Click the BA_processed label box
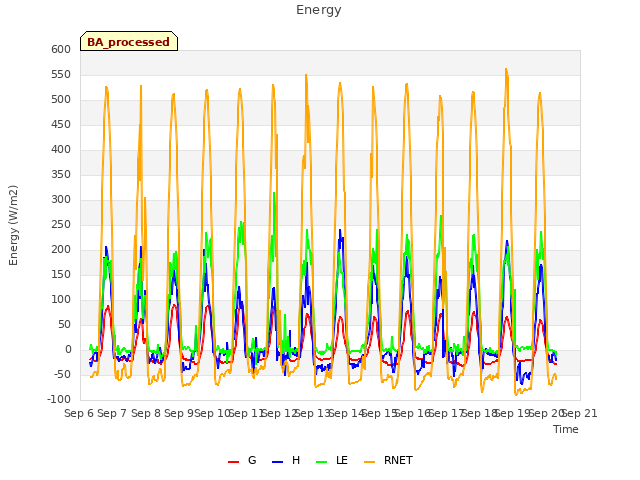The height and width of the screenshot is (480, 640). [129, 41]
